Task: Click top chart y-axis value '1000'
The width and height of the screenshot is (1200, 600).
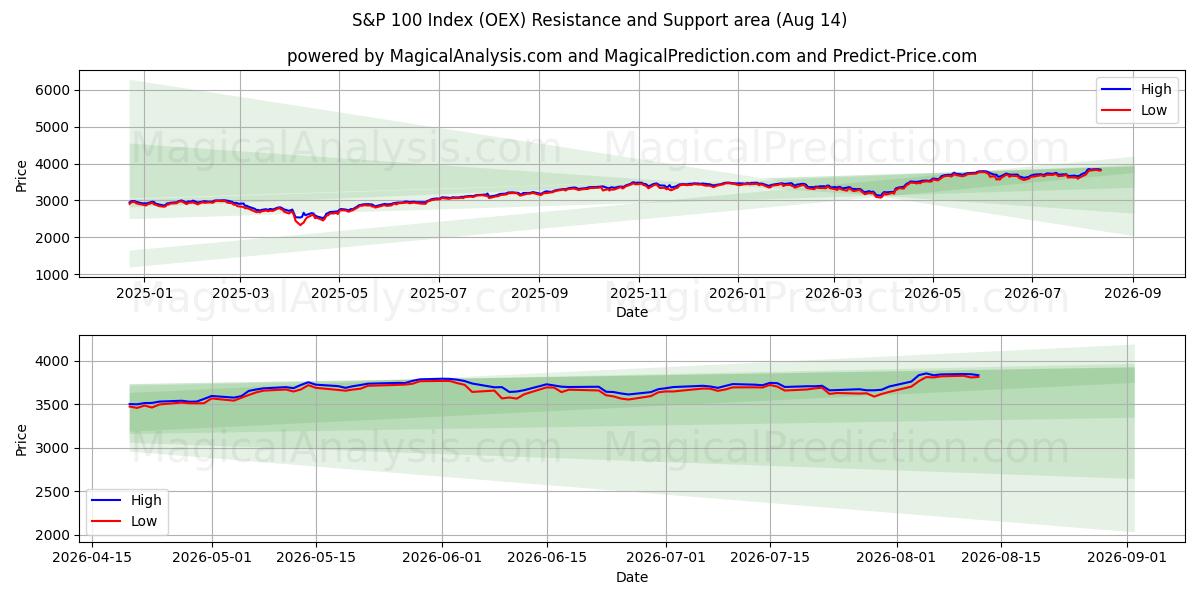Action: point(54,275)
